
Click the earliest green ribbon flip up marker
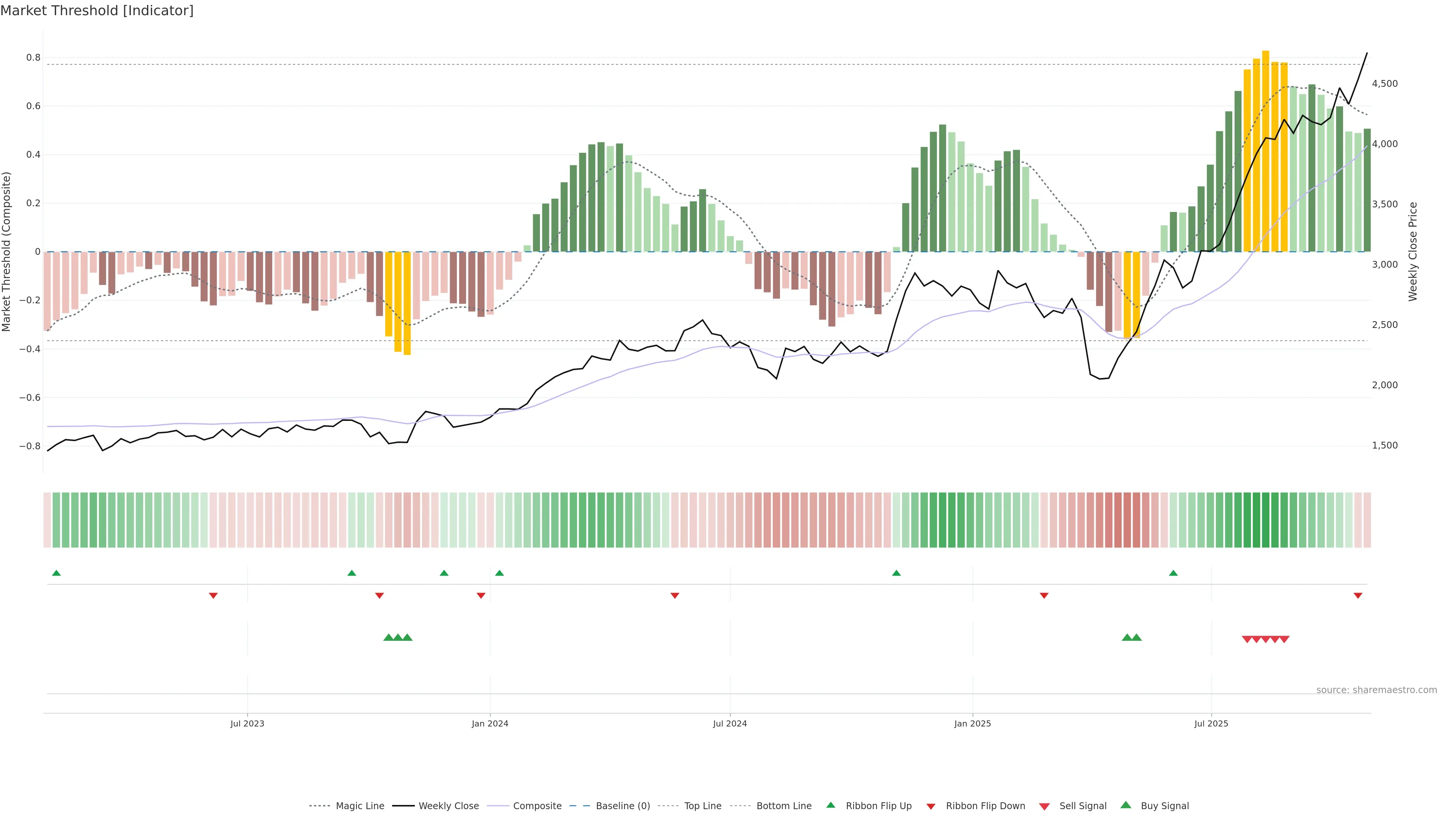tap(56, 573)
